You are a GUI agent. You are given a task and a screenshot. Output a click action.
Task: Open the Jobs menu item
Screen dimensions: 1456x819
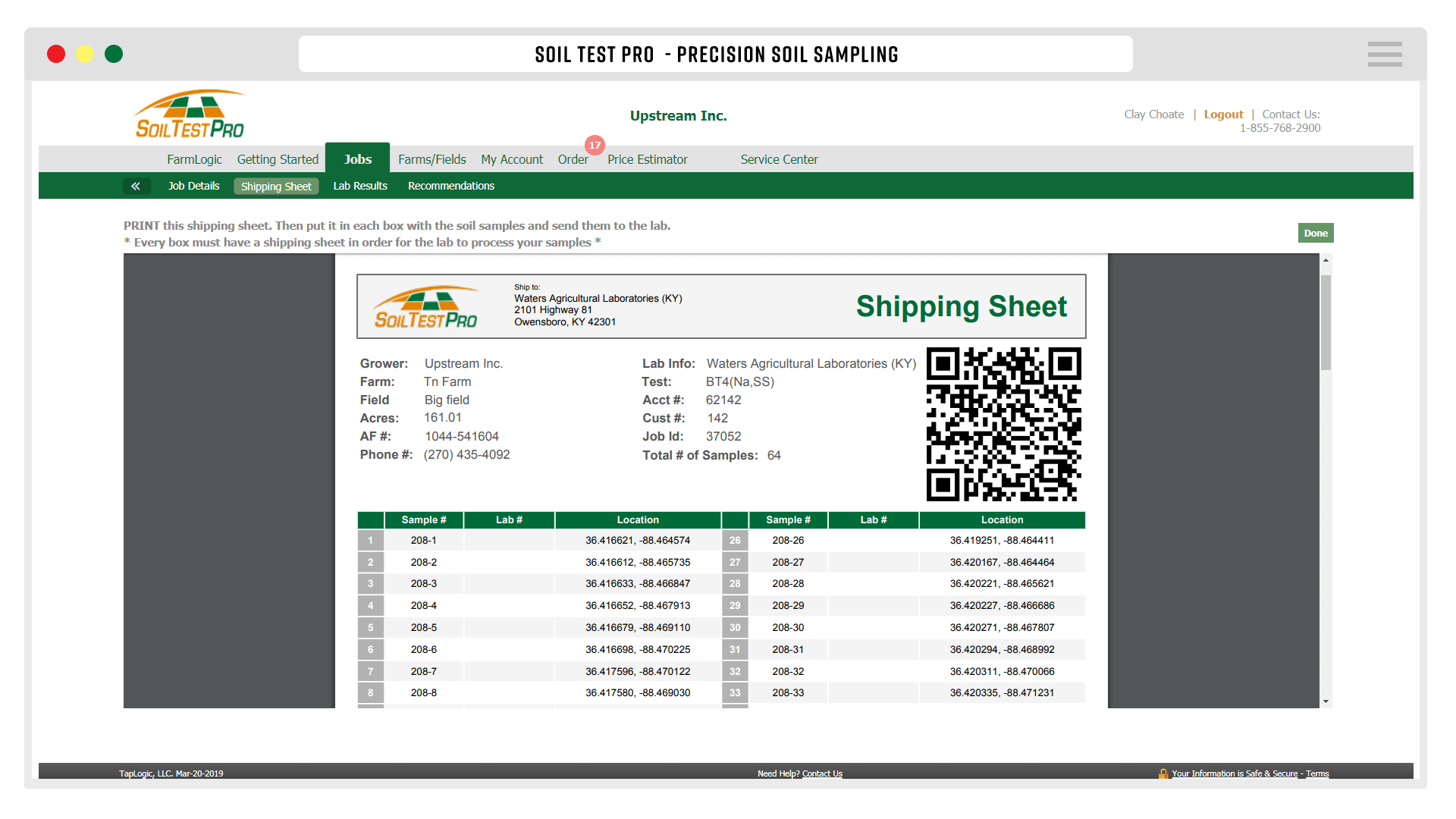click(x=357, y=159)
